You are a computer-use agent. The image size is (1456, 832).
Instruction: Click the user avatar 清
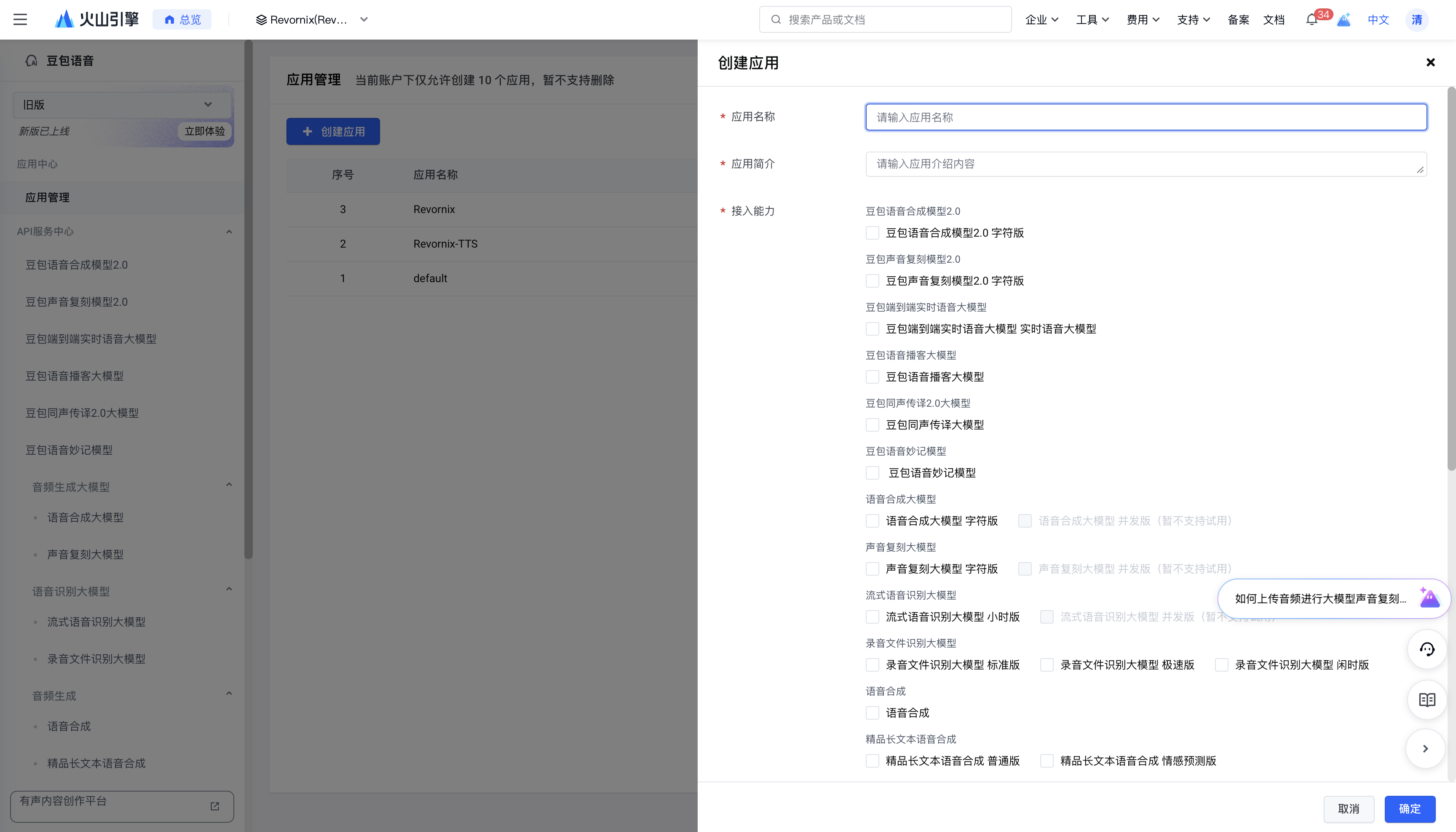[1416, 20]
